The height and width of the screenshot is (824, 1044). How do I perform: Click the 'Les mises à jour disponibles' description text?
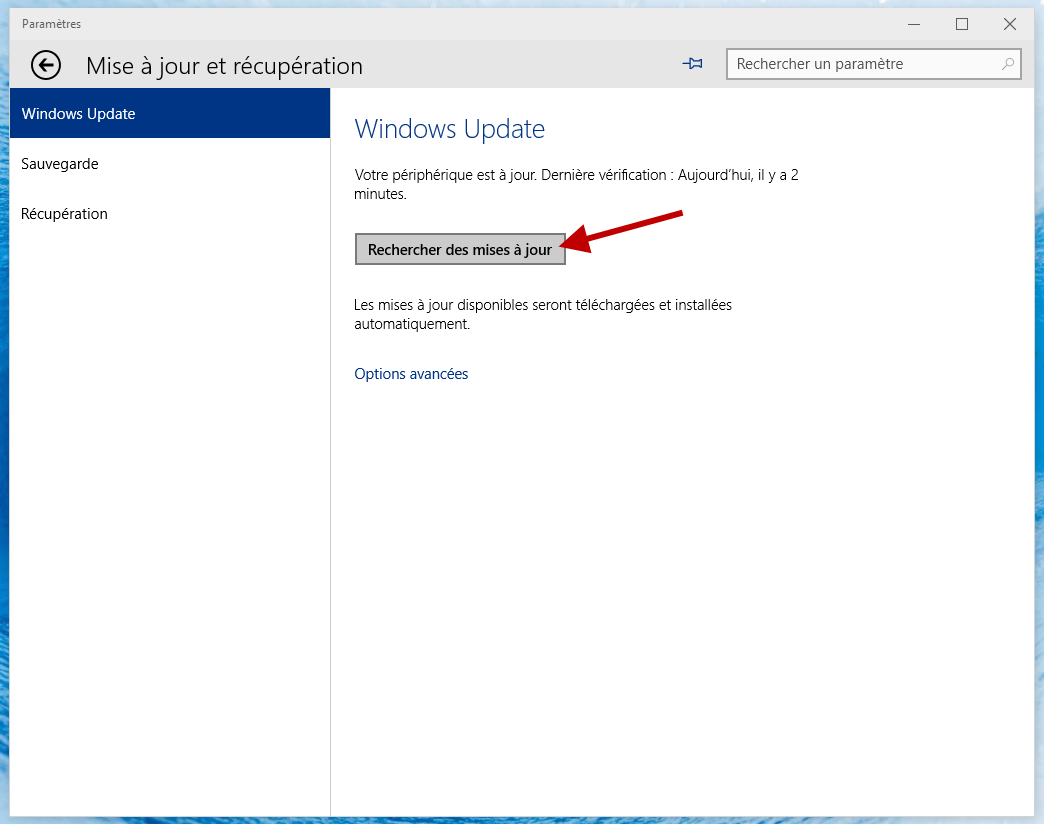pos(543,314)
